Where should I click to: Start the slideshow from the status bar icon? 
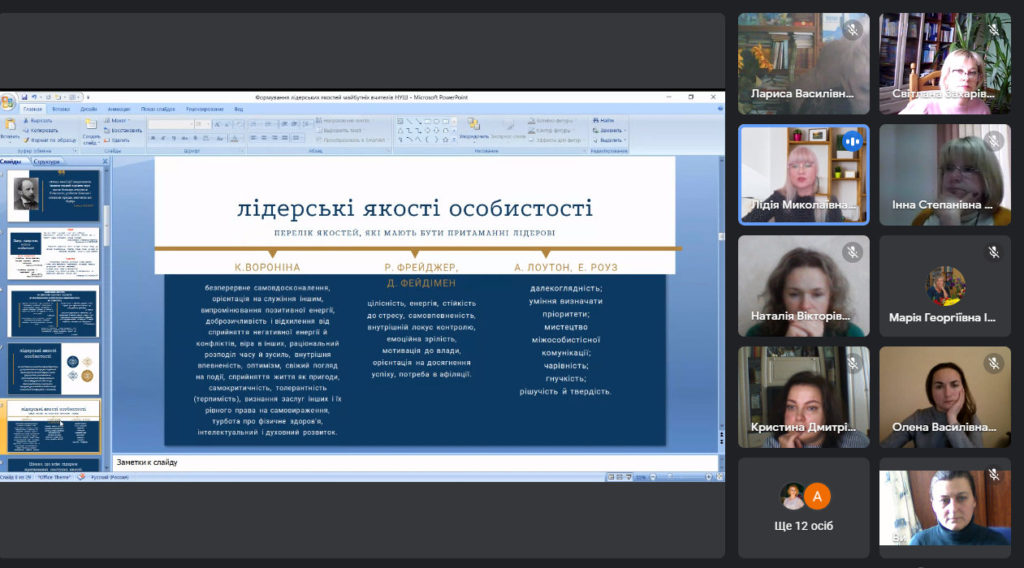(x=628, y=477)
